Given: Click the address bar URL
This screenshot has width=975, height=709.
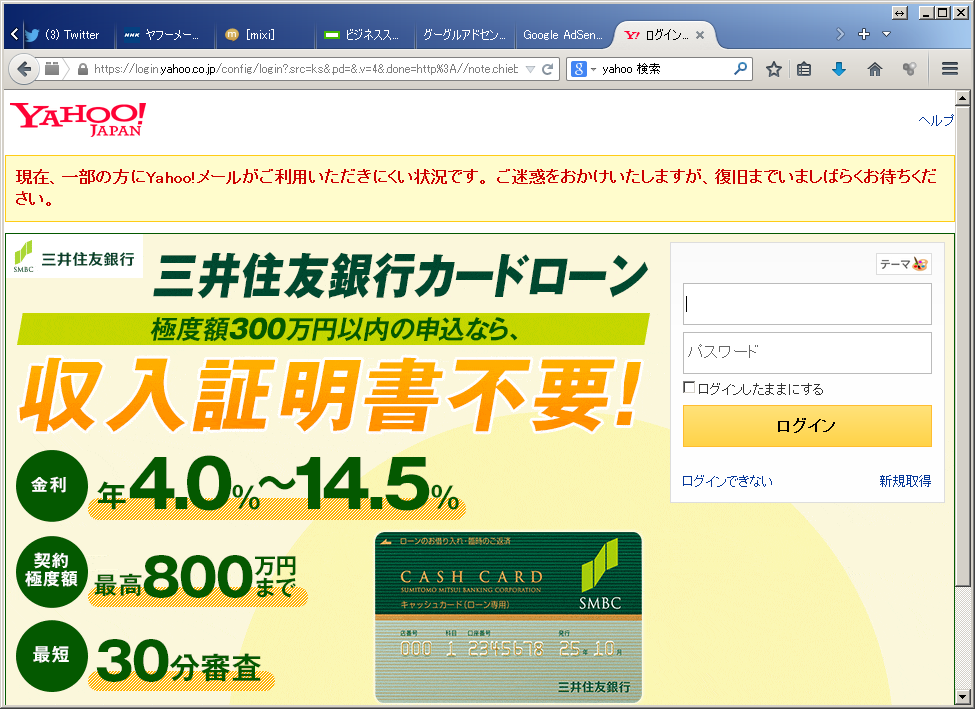Looking at the screenshot, I should click(x=306, y=69).
